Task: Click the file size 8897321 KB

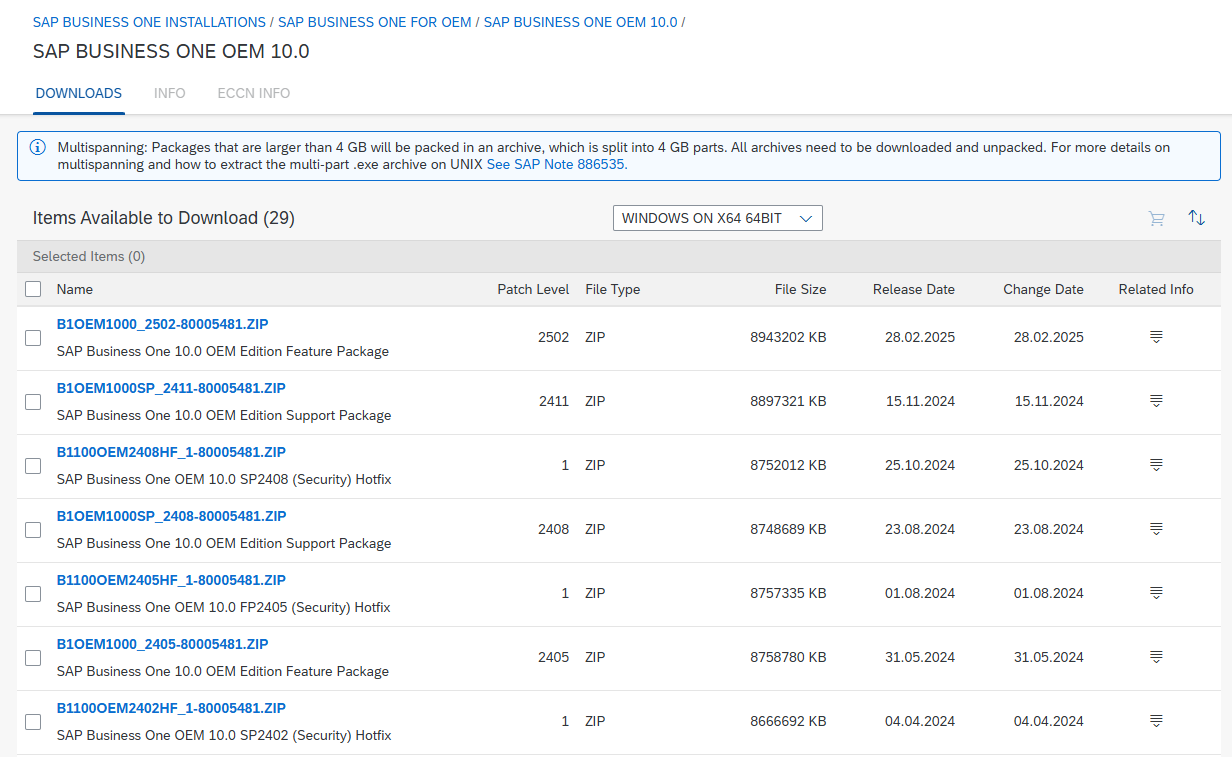Action: (788, 401)
